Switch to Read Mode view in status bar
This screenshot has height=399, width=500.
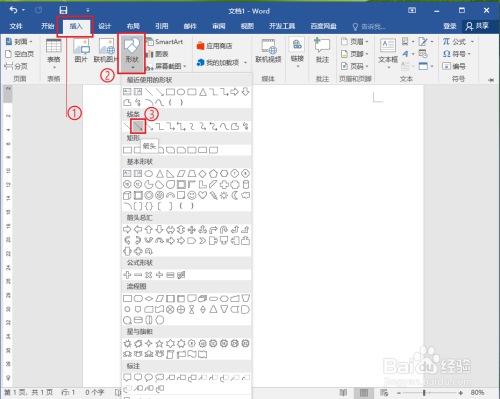pos(343,393)
